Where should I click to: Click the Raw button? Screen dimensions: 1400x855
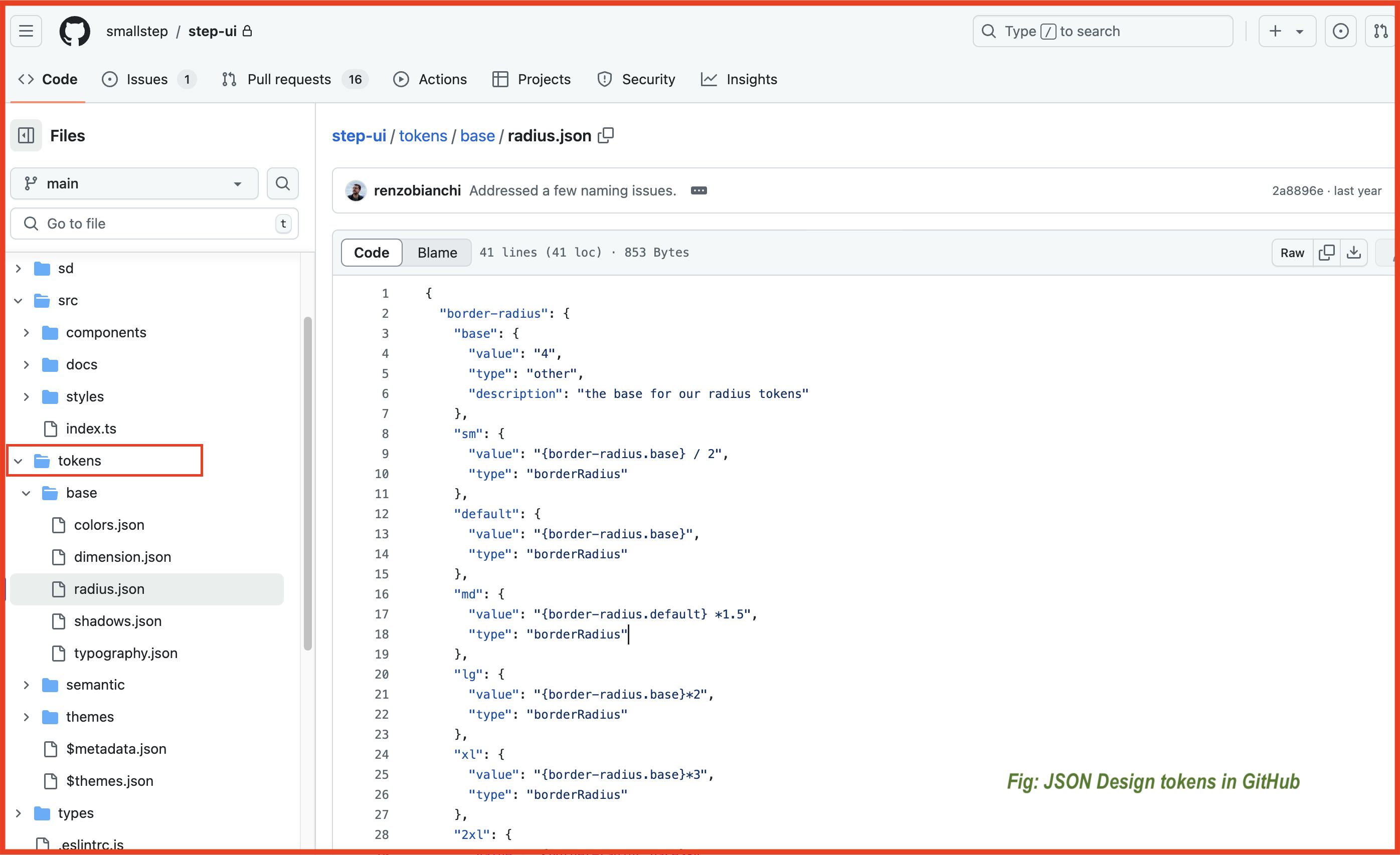(1292, 252)
